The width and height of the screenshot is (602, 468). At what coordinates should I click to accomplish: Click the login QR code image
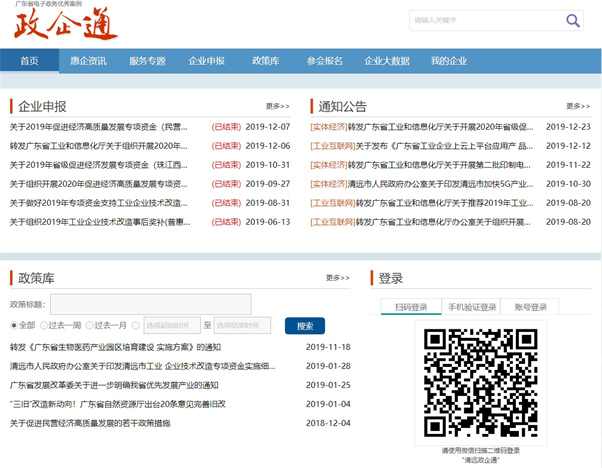pyautogui.click(x=480, y=383)
